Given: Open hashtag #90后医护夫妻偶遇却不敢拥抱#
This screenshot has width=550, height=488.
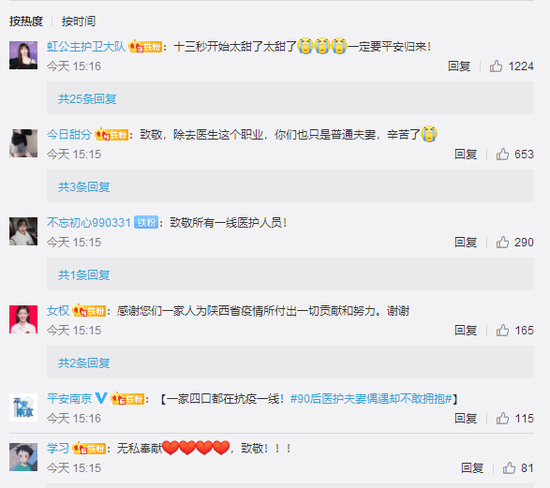Looking at the screenshot, I should 371,399.
